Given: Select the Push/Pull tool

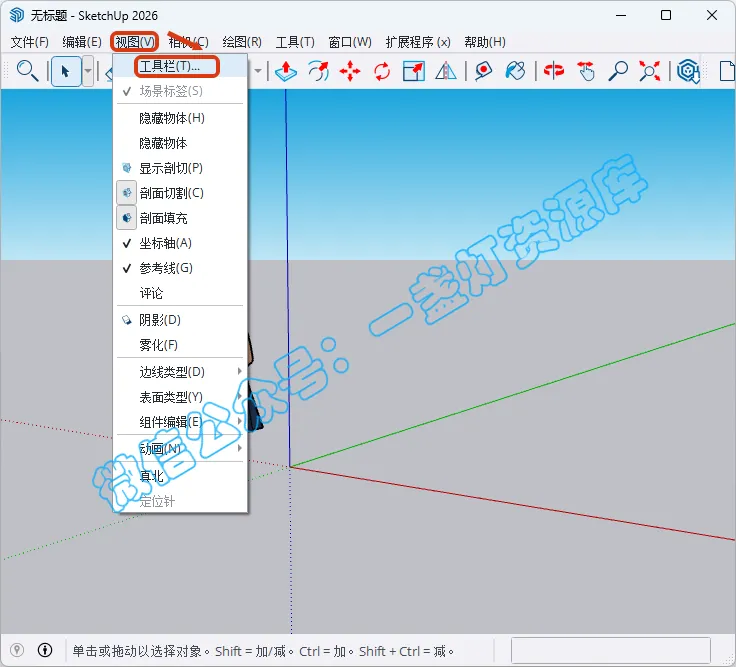Looking at the screenshot, I should coord(286,71).
